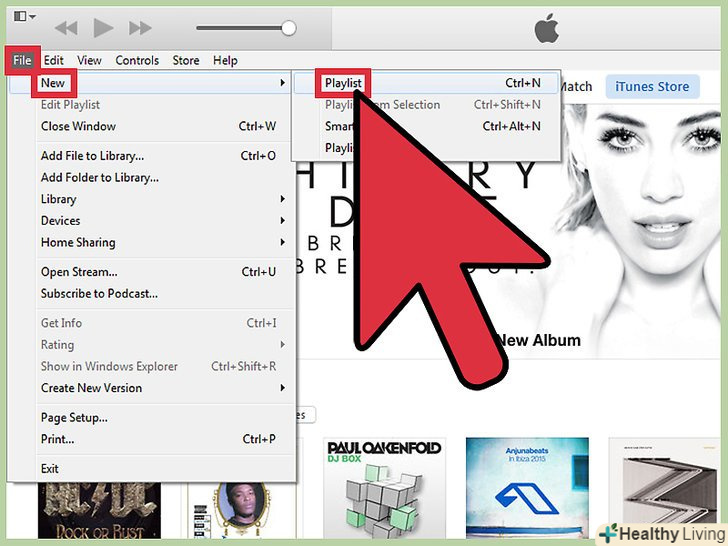Open the AC/DC Rock or Bust album
Viewport: 728px width, 546px height.
99,511
